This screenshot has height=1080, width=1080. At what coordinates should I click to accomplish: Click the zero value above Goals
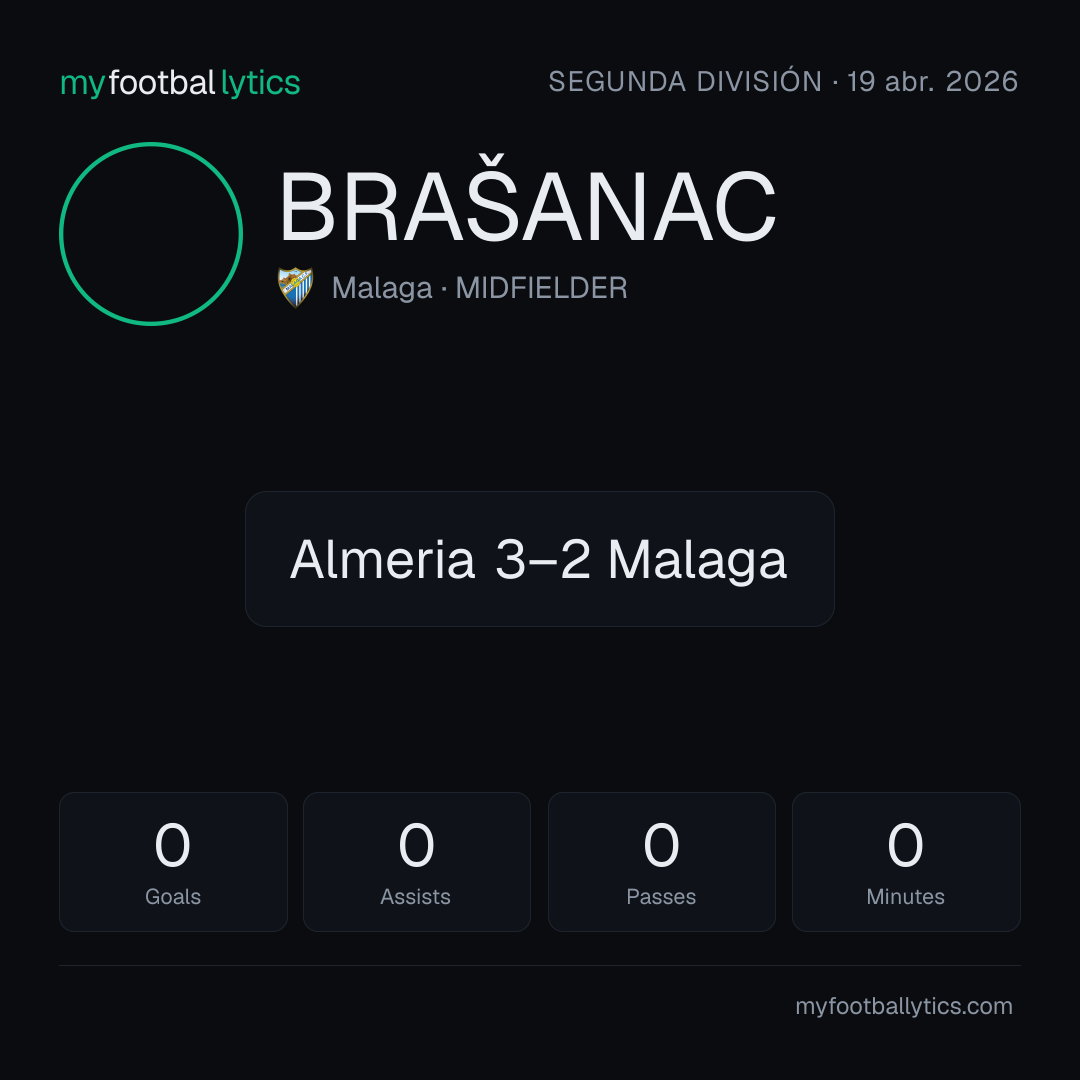click(172, 845)
